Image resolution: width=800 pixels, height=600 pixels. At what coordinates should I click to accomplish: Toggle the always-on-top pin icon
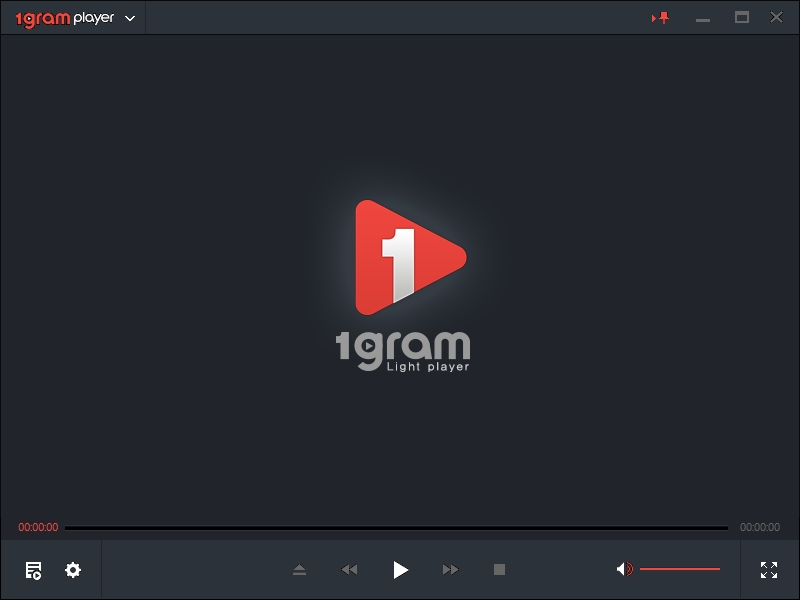(x=661, y=18)
